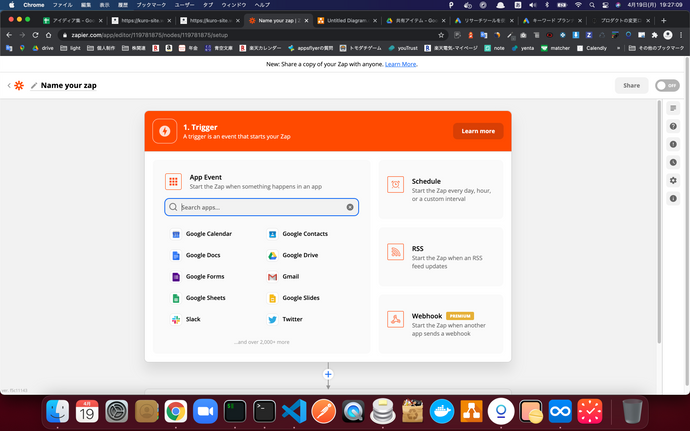Select Gmail app
Screen dimensions: 690x431
point(283,276)
